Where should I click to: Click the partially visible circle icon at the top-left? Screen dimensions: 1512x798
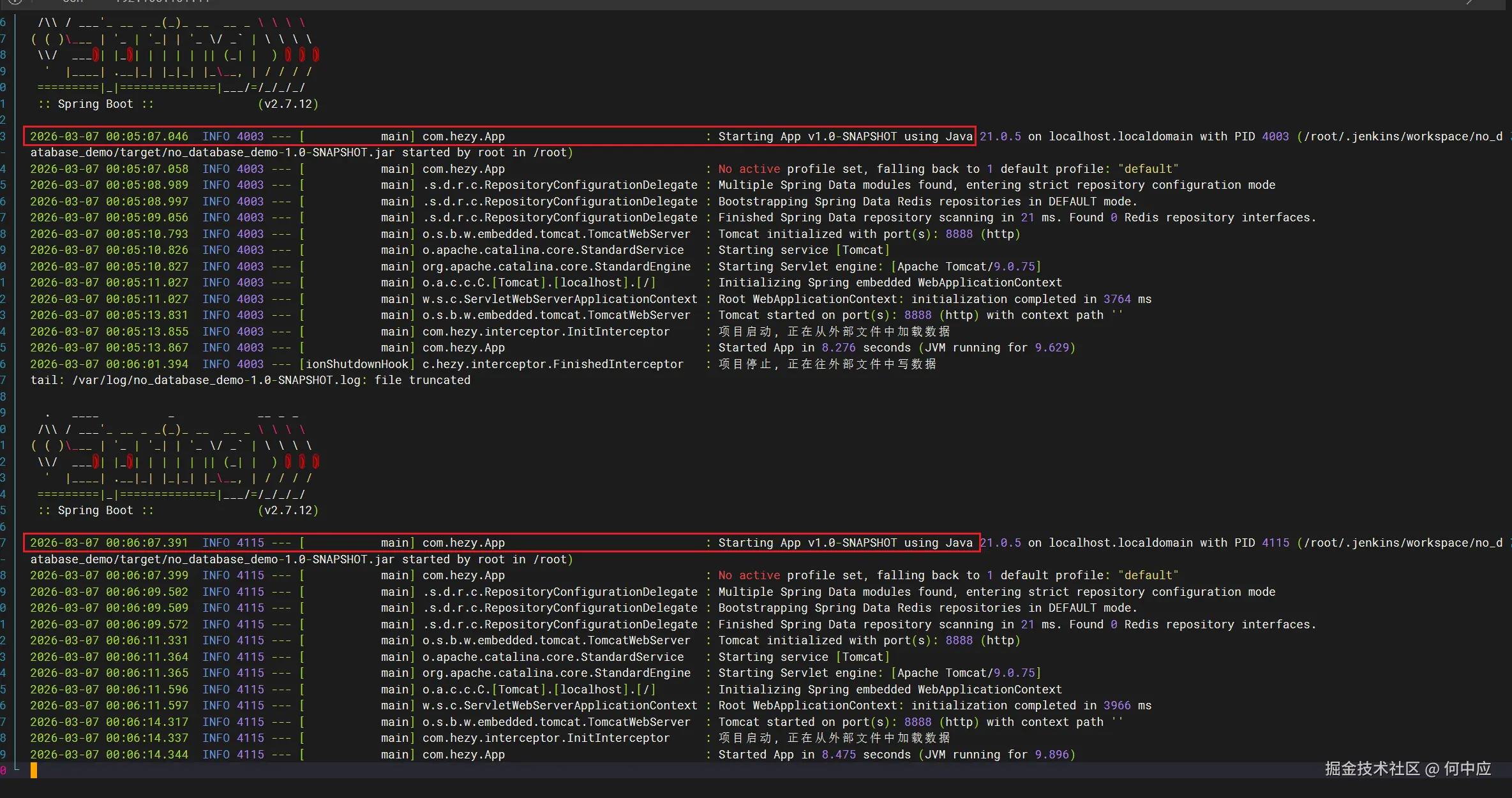click(14, 2)
